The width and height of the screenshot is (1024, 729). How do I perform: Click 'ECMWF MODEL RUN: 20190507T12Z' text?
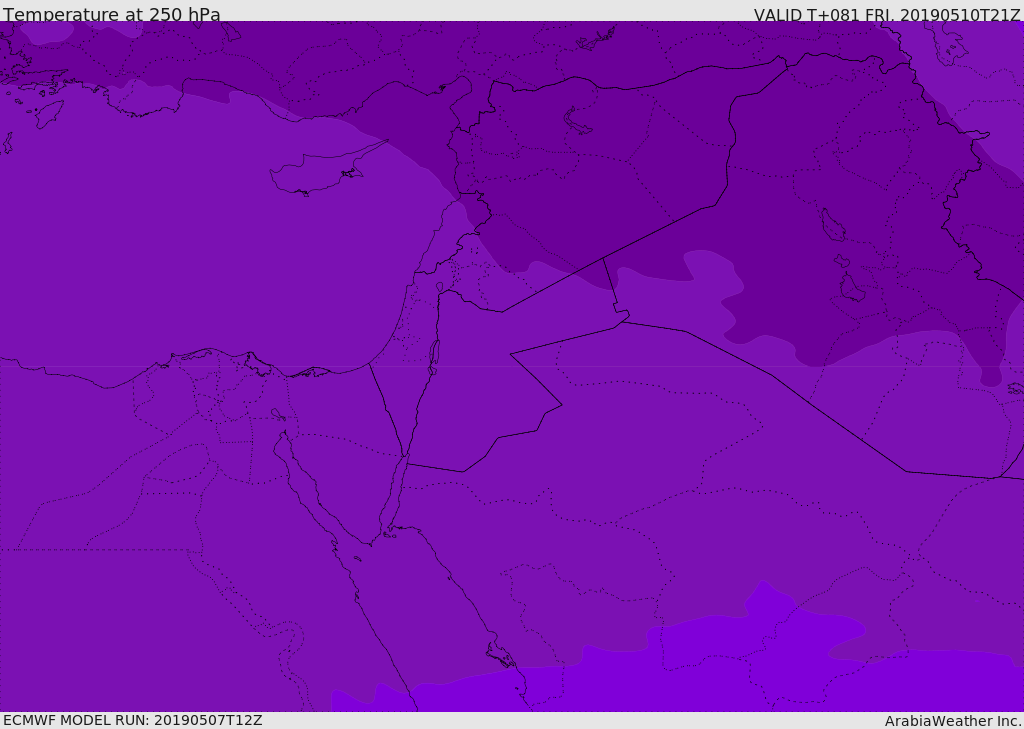(x=133, y=720)
